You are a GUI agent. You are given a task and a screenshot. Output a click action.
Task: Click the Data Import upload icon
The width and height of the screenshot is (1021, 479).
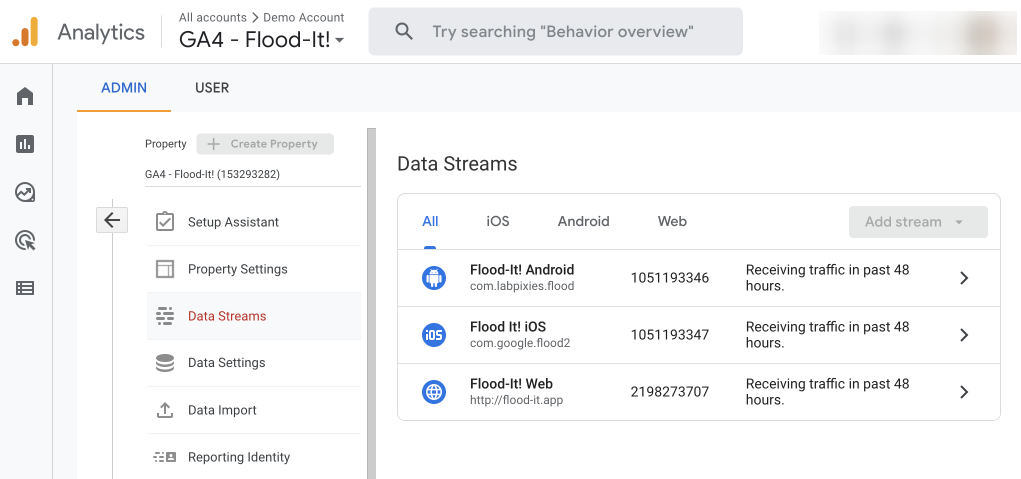click(165, 410)
